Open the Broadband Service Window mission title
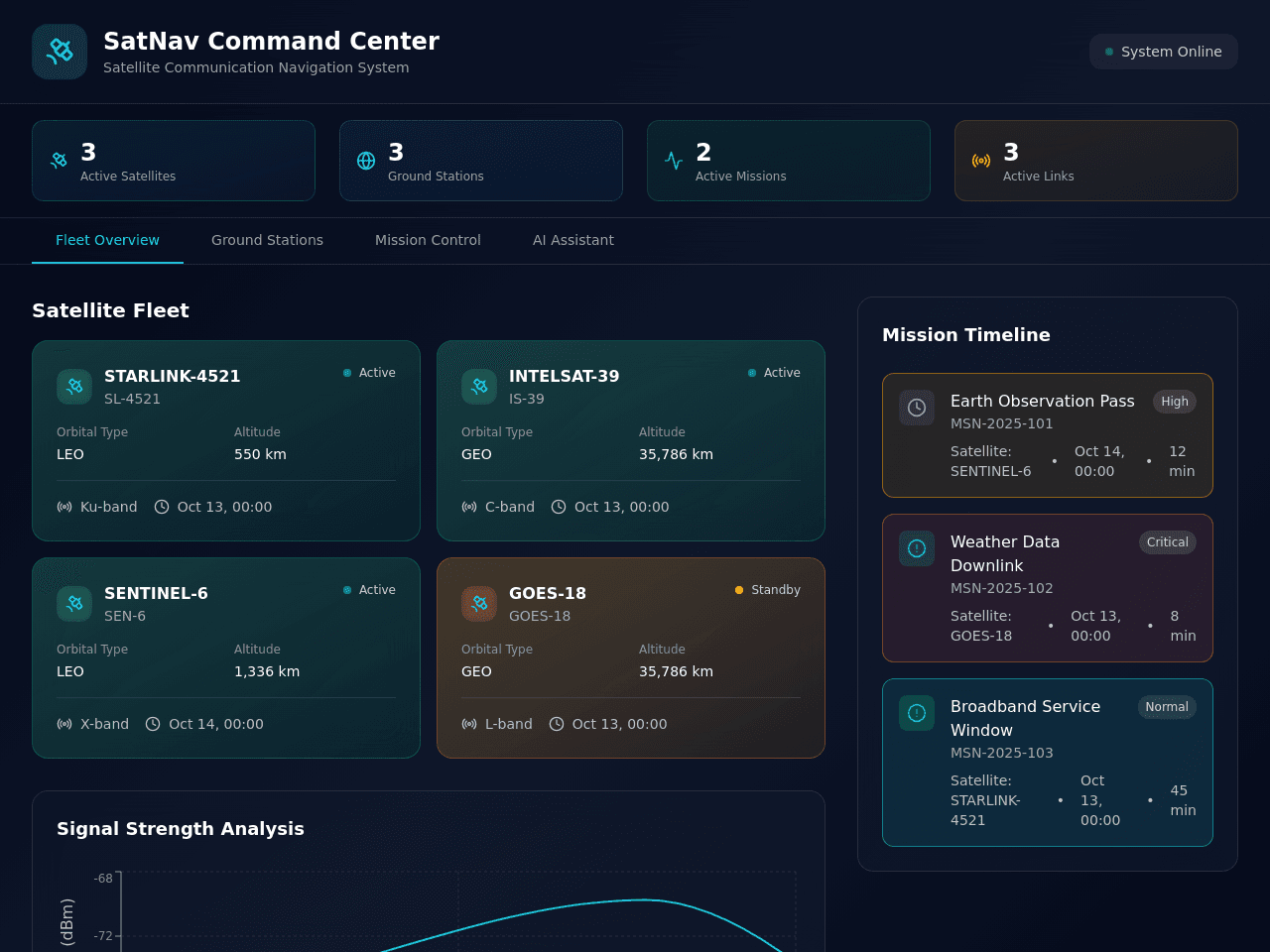The height and width of the screenshot is (952, 1270). click(1025, 718)
